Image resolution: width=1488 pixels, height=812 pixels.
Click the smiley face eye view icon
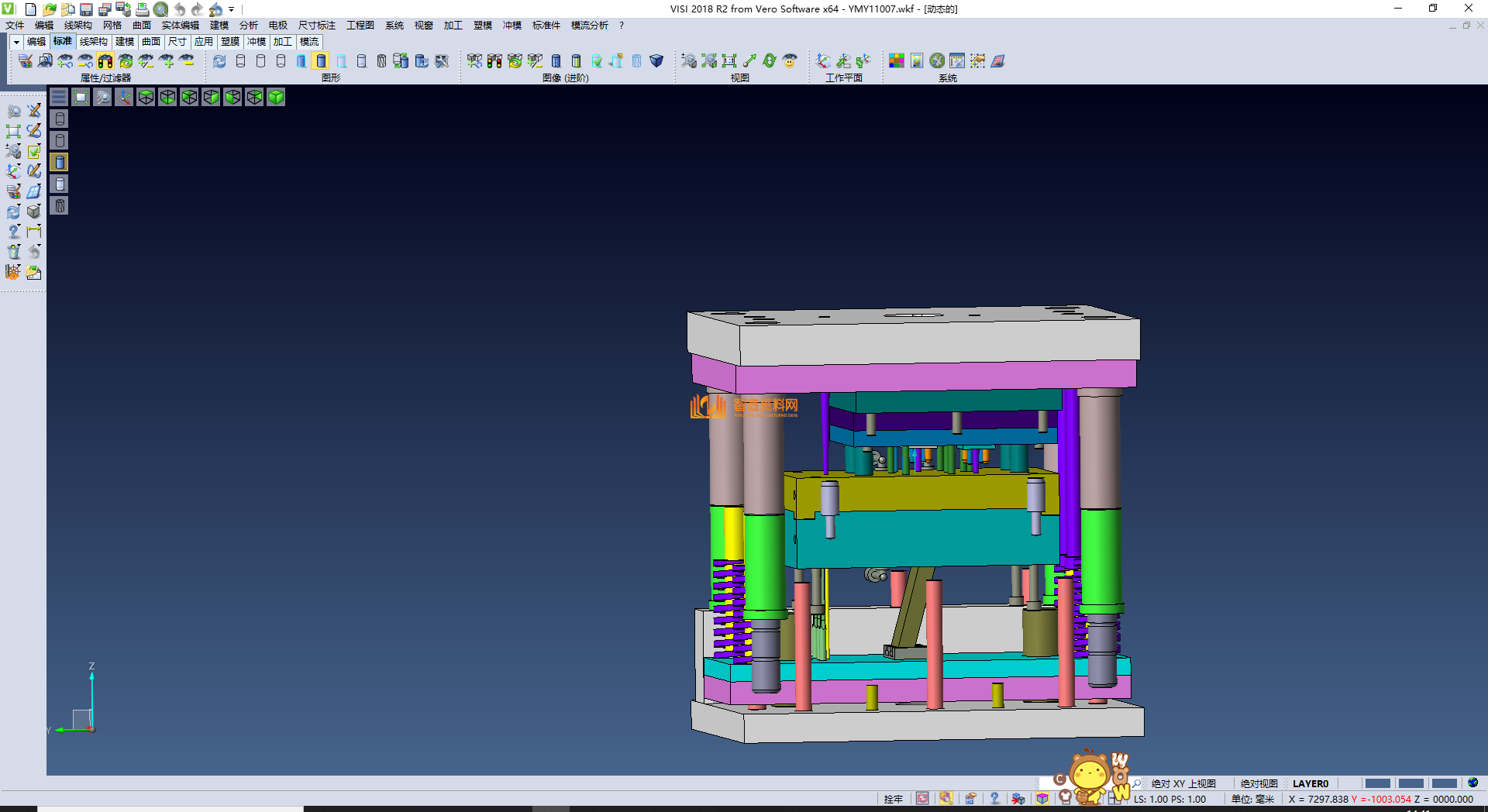coord(790,60)
